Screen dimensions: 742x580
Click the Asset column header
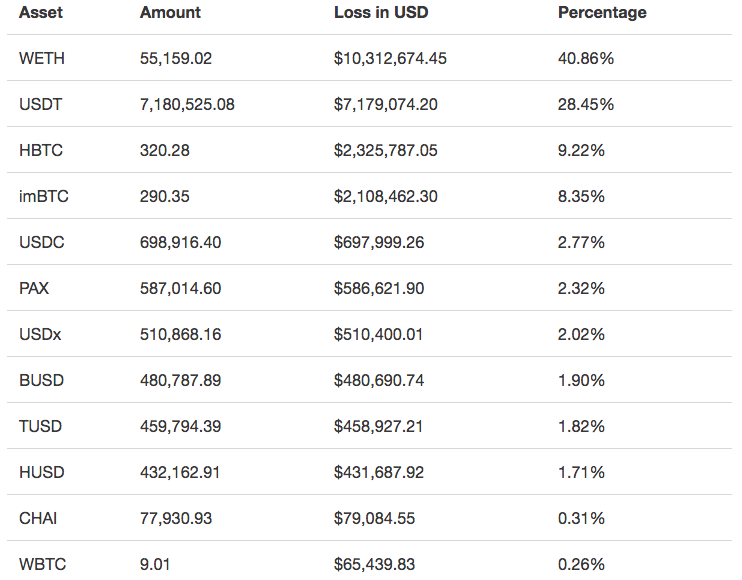coord(41,13)
